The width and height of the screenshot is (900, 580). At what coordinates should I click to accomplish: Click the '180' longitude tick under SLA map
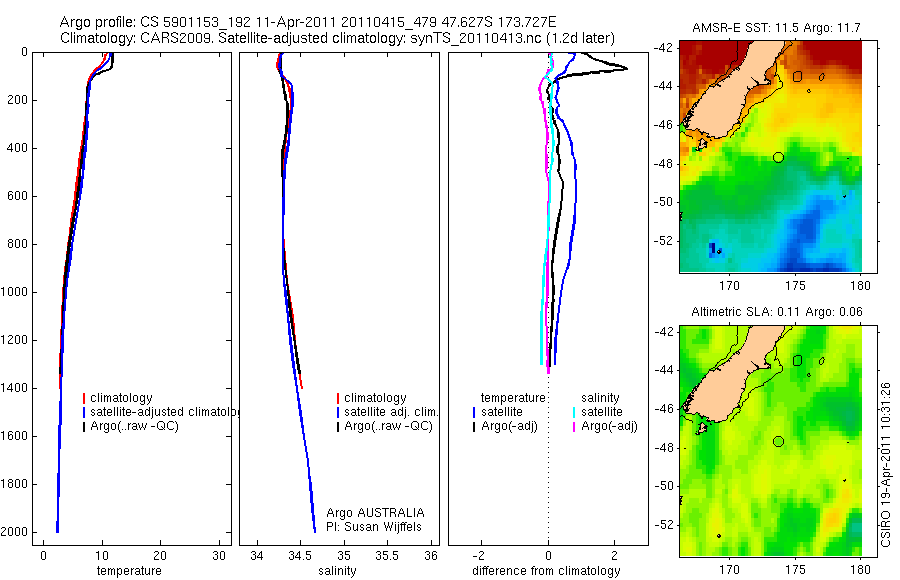tap(860, 570)
